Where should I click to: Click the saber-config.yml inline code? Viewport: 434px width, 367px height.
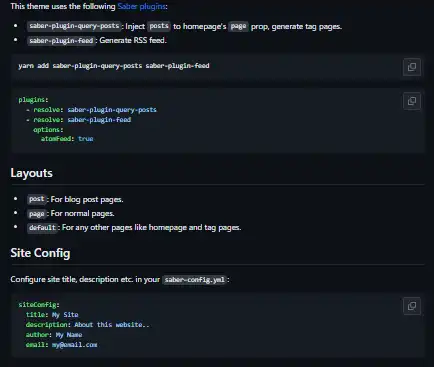194,280
